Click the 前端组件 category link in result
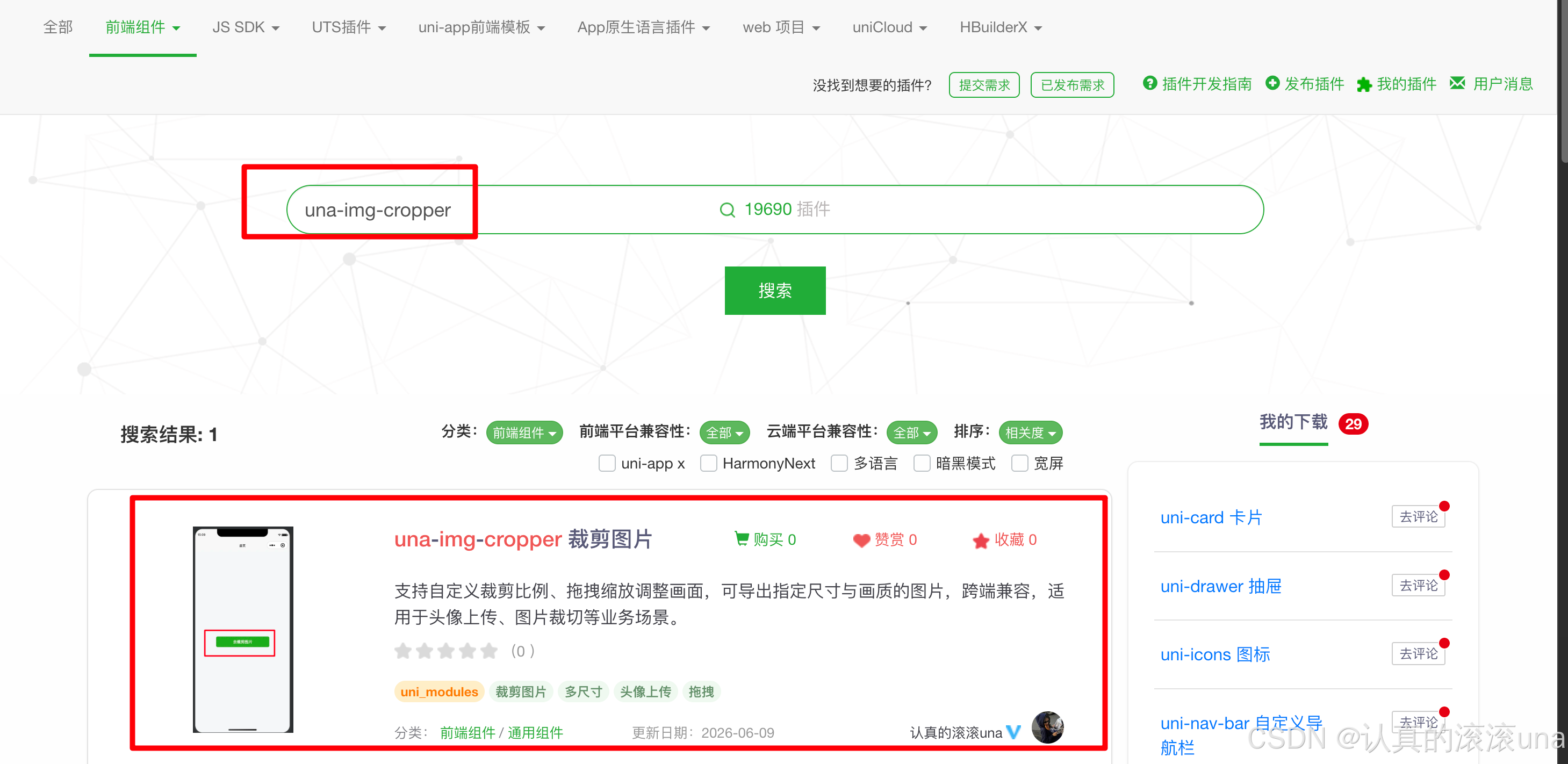The width and height of the screenshot is (1568, 764). tap(467, 732)
